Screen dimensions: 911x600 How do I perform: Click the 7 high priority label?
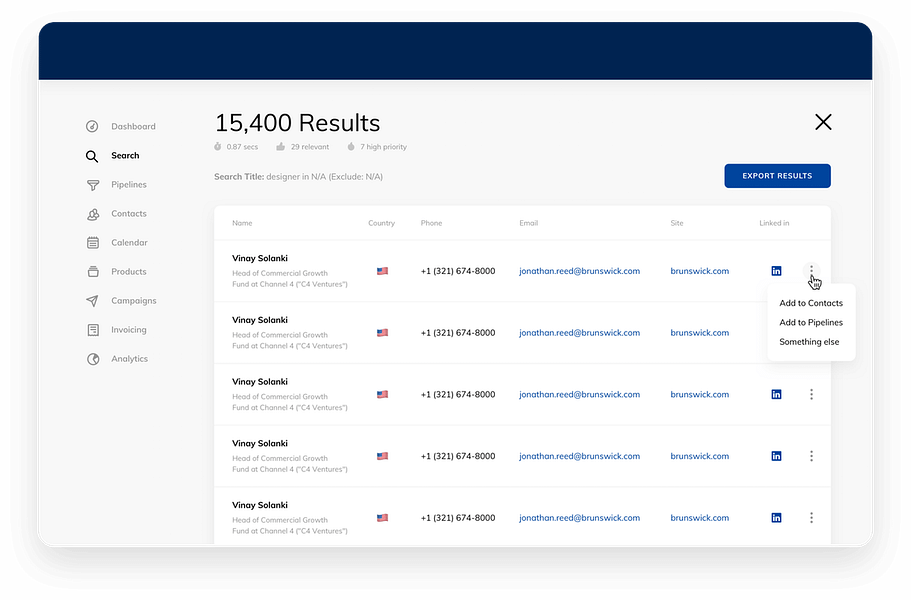pos(383,147)
